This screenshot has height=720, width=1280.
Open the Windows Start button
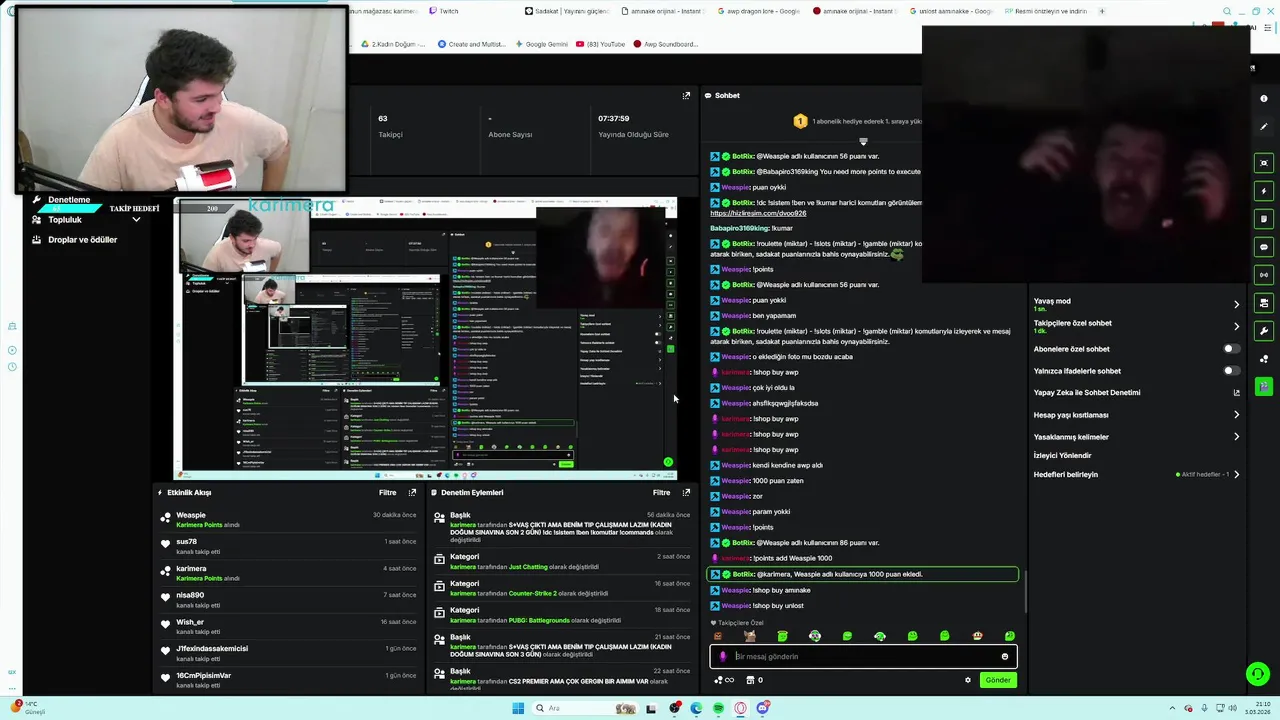[x=518, y=708]
